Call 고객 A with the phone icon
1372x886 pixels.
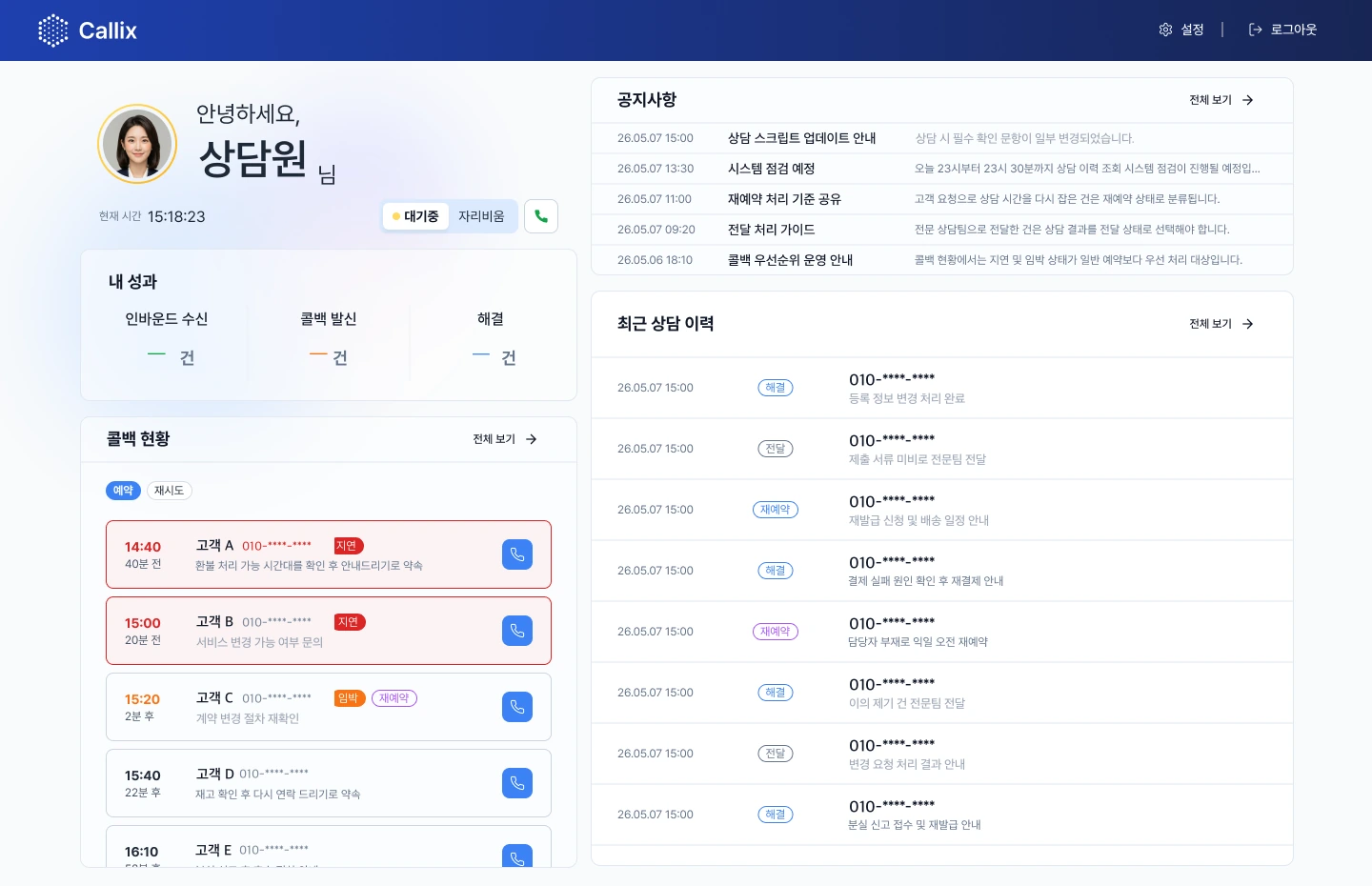[x=517, y=554]
